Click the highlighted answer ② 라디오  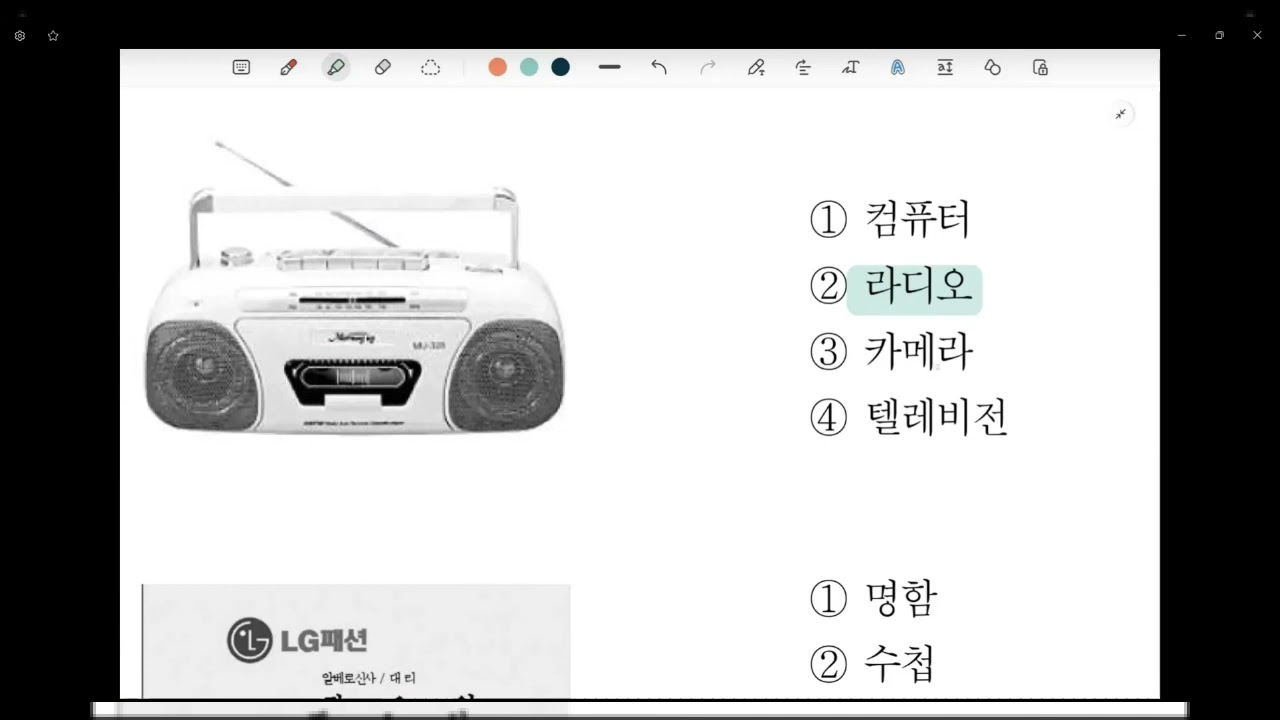click(x=896, y=287)
